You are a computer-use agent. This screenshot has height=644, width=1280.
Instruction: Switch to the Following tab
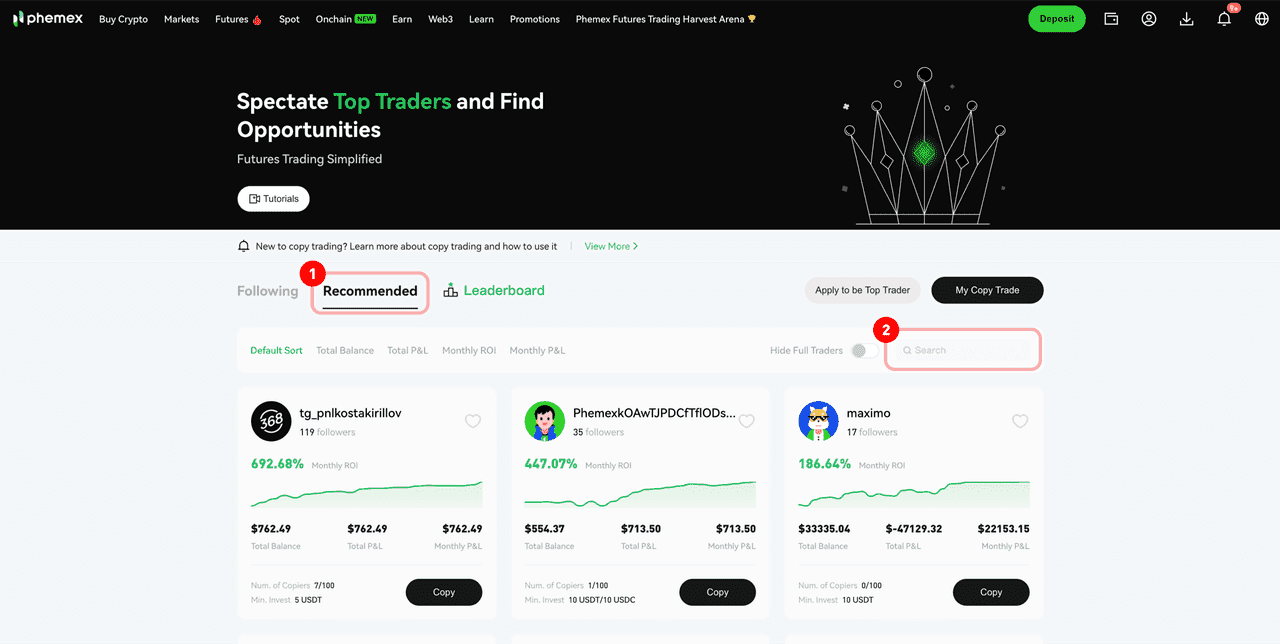[267, 291]
